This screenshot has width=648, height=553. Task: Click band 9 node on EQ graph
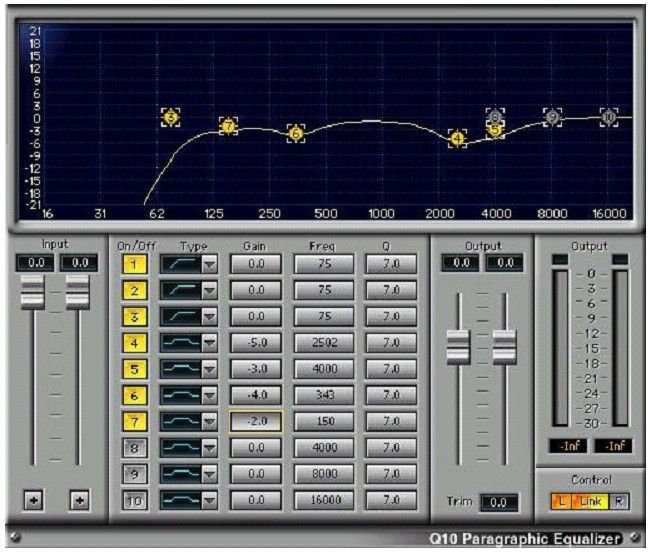[553, 118]
